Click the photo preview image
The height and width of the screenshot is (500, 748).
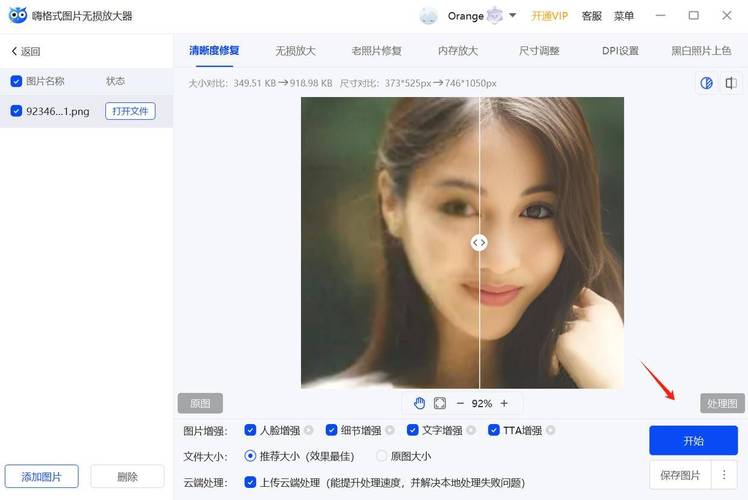tap(462, 243)
